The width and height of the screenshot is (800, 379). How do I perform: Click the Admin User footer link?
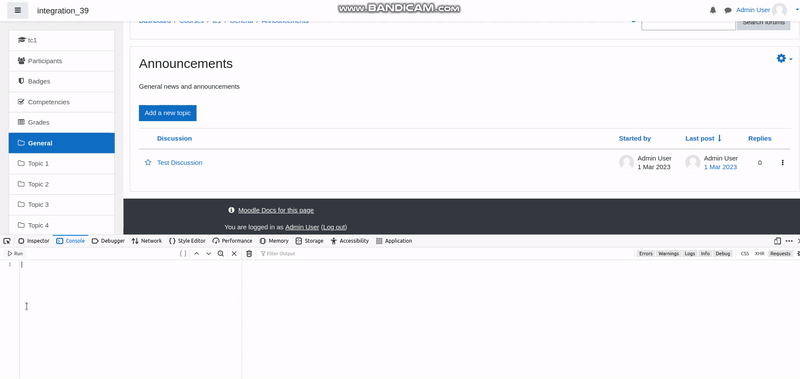302,227
